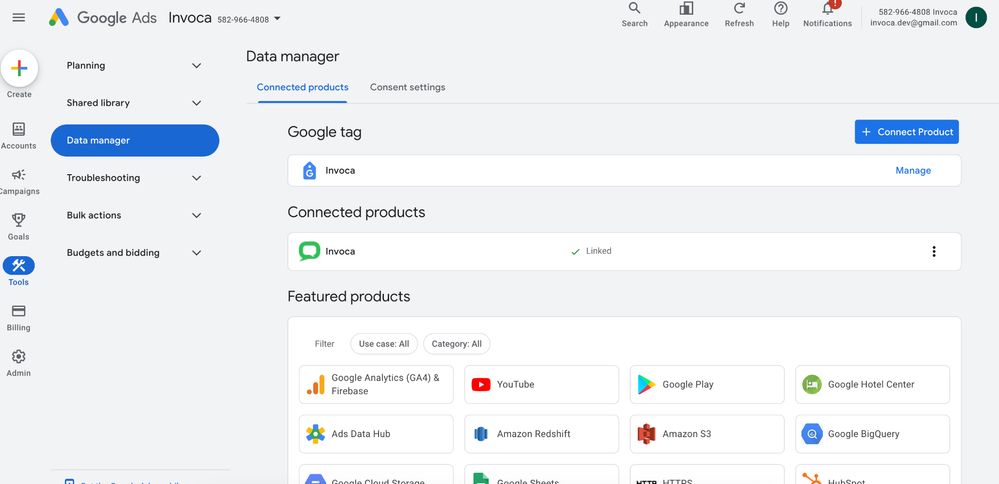The image size is (999, 484).
Task: Expand the Planning section
Action: pyautogui.click(x=134, y=66)
